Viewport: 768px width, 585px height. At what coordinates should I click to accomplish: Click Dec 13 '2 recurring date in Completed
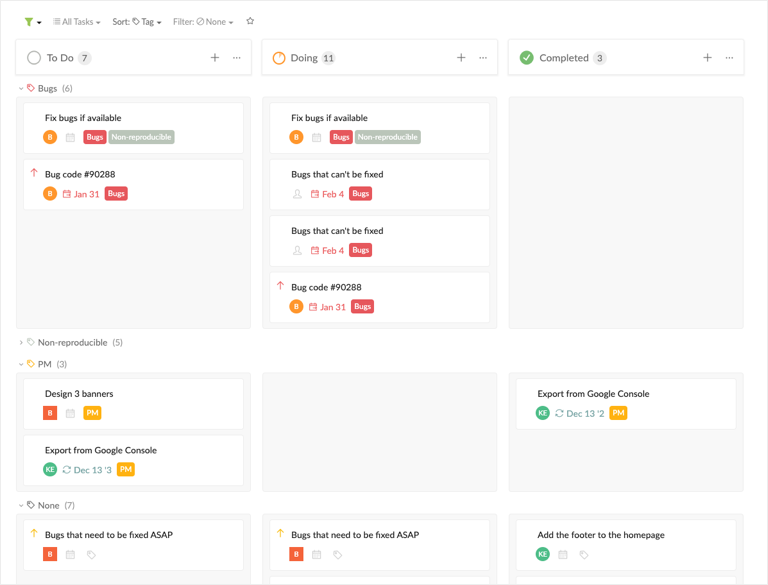(x=580, y=414)
